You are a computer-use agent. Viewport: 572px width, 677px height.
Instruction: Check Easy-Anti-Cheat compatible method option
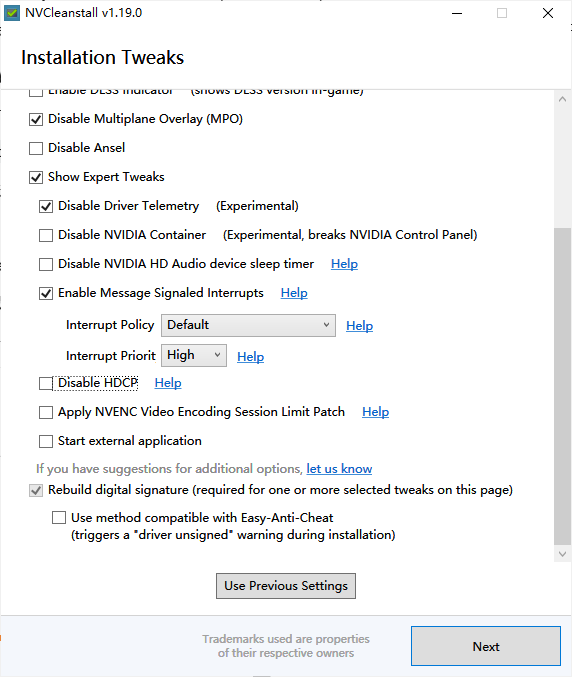coord(59,517)
